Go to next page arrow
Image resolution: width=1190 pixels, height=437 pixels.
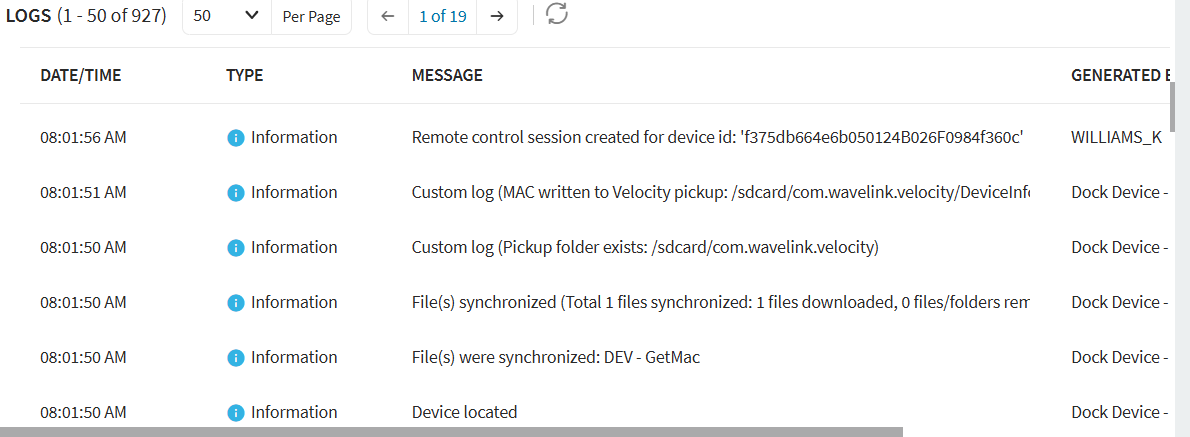496,16
